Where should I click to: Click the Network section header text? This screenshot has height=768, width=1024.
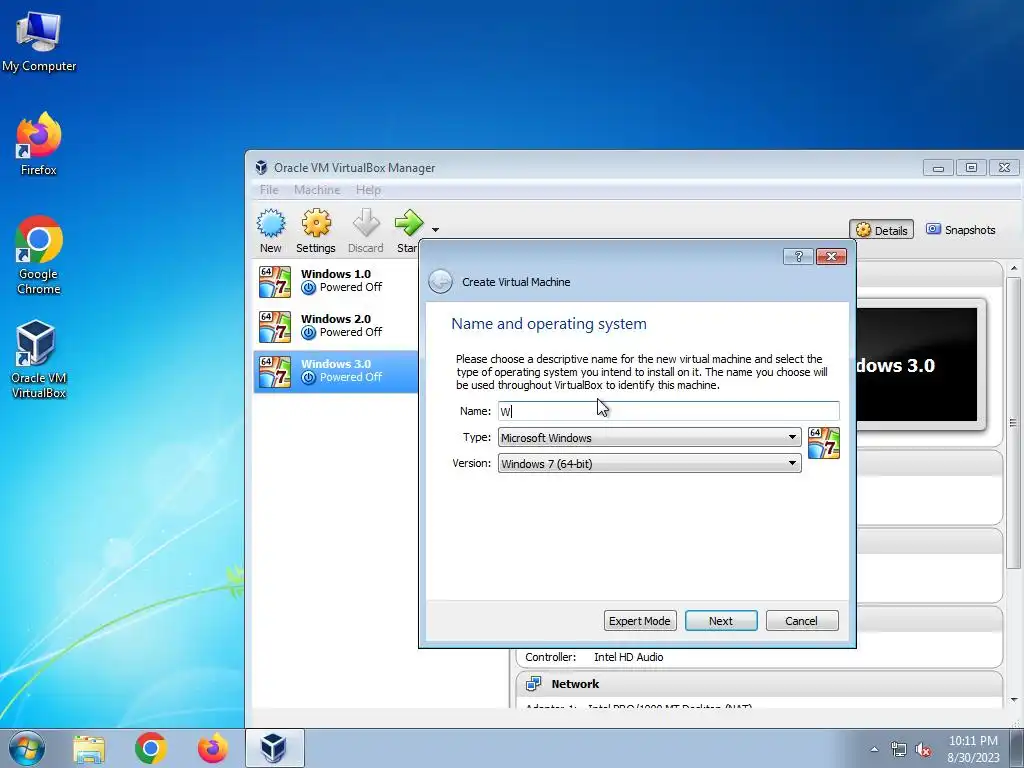tap(575, 684)
